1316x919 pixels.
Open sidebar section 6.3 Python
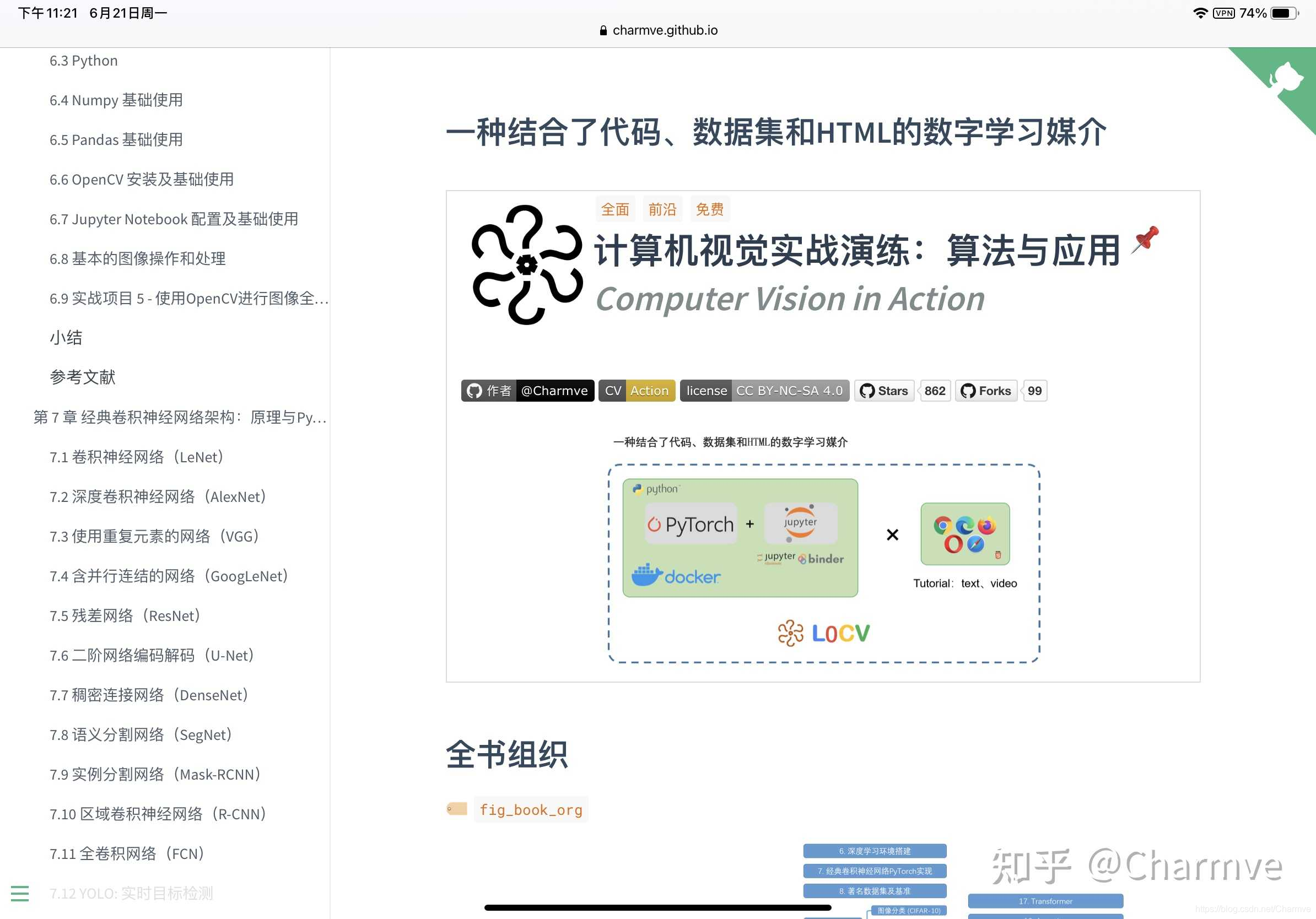click(84, 60)
